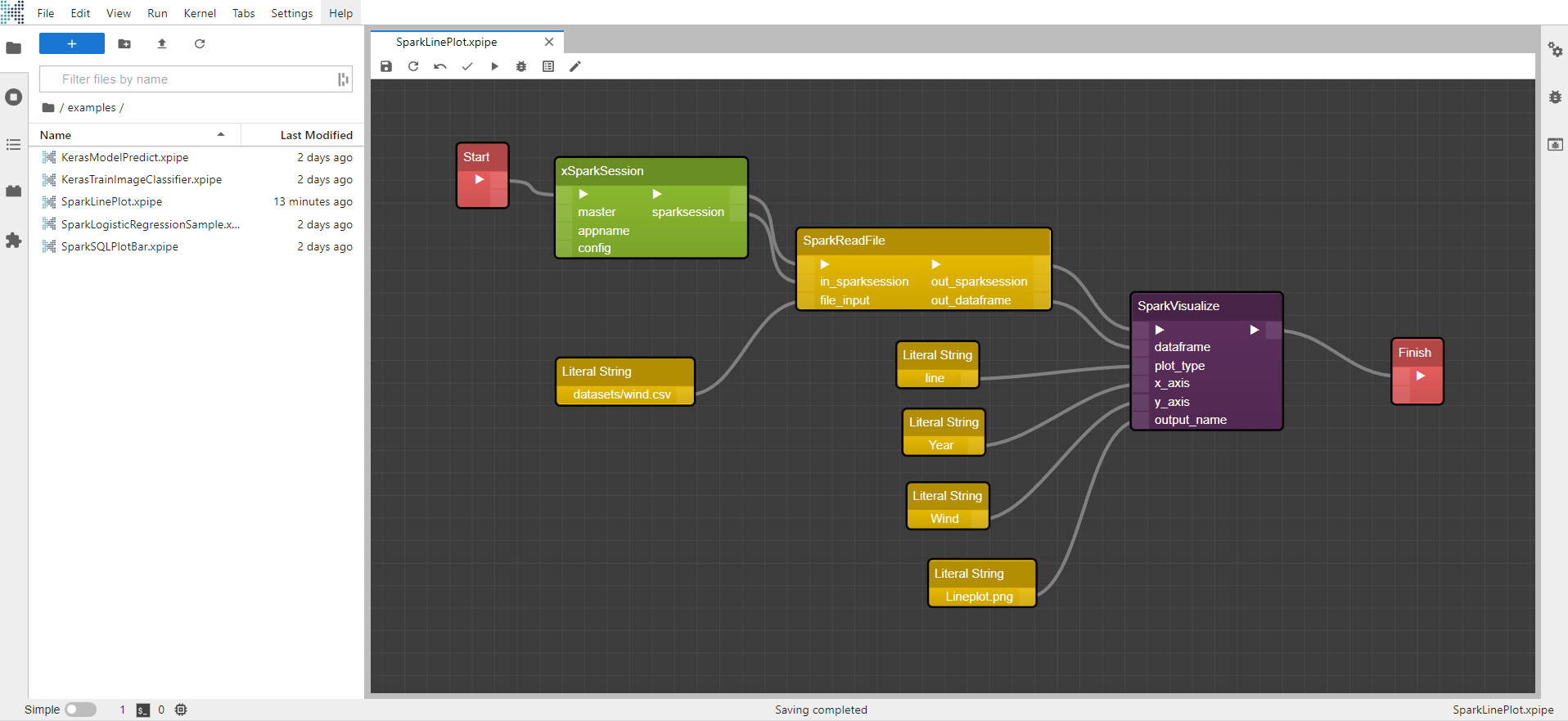
Task: Sort files by the Name column header
Action: pos(56,135)
